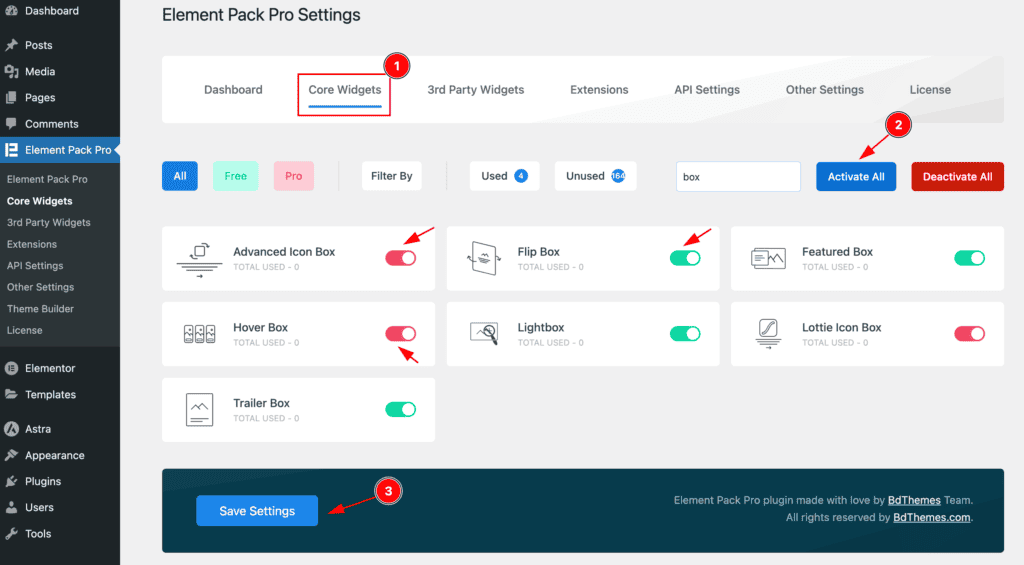The width and height of the screenshot is (1024, 565).
Task: Click the Users person icon
Action: tap(11, 507)
